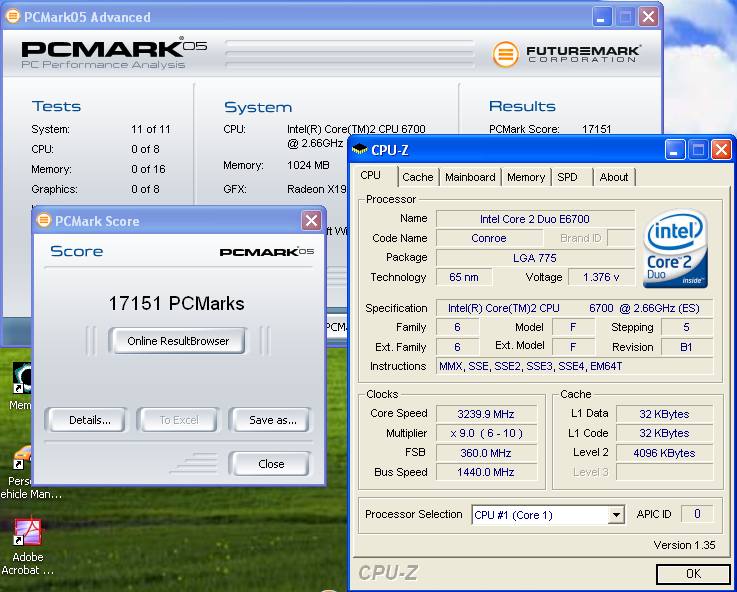Viewport: 737px width, 592px height.
Task: Click the greyed-out To Excel button
Action: pyautogui.click(x=179, y=420)
